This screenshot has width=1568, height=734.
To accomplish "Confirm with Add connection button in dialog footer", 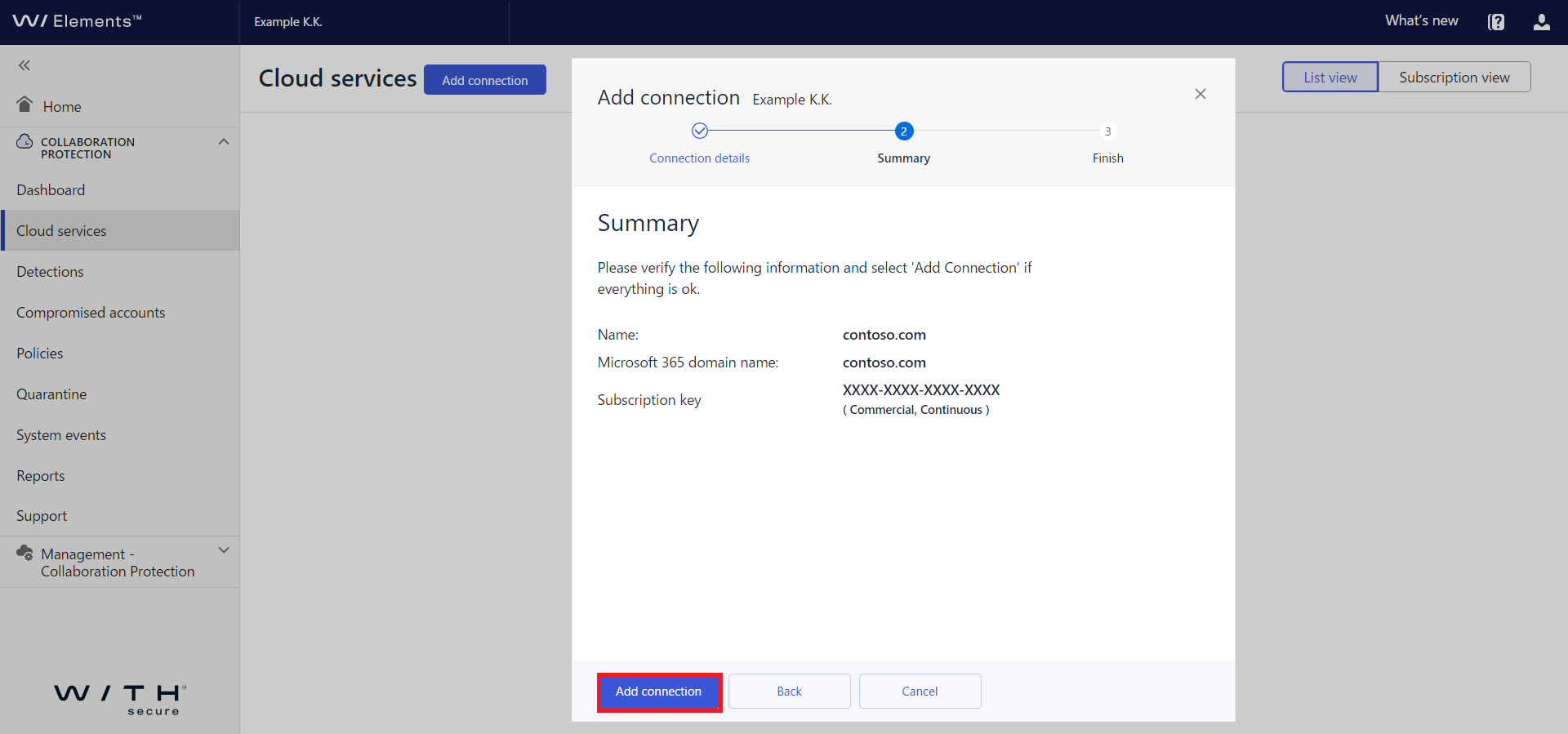I will coord(659,692).
